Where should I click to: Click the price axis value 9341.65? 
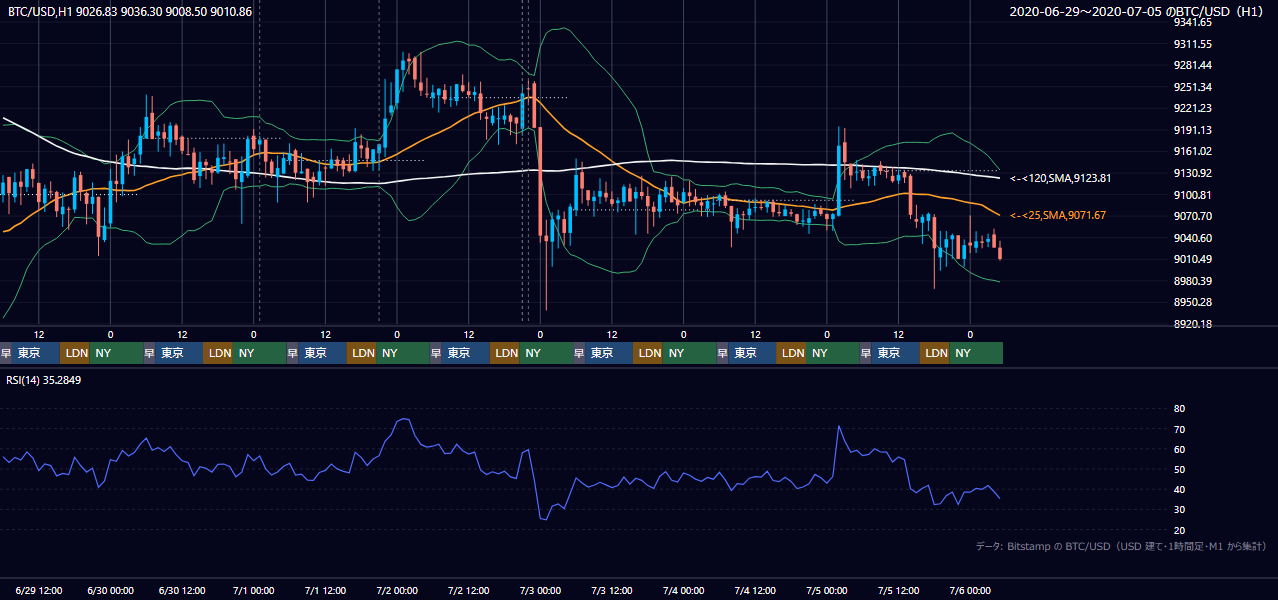(1192, 22)
